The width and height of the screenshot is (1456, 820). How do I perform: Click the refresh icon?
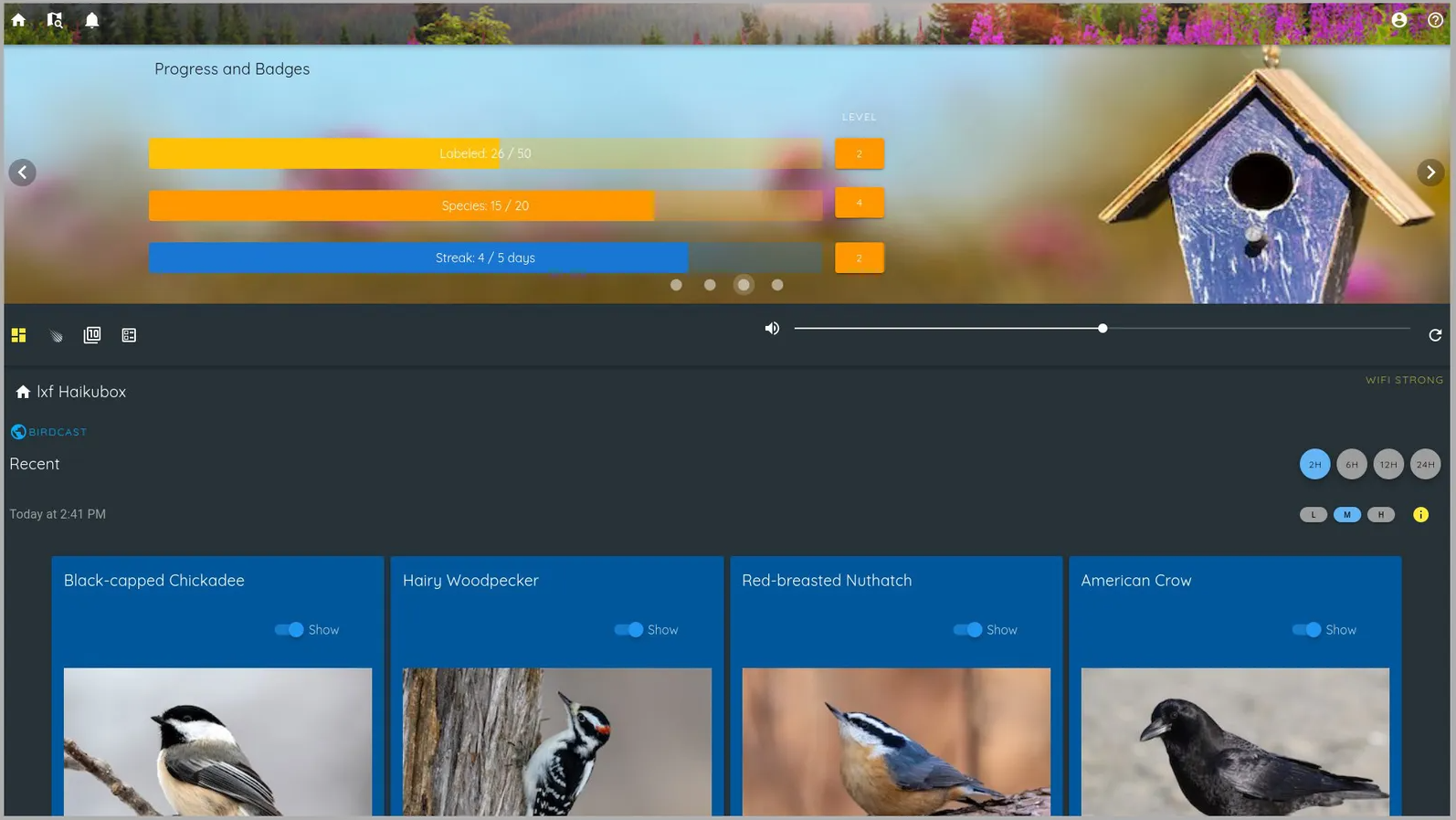pyautogui.click(x=1435, y=335)
